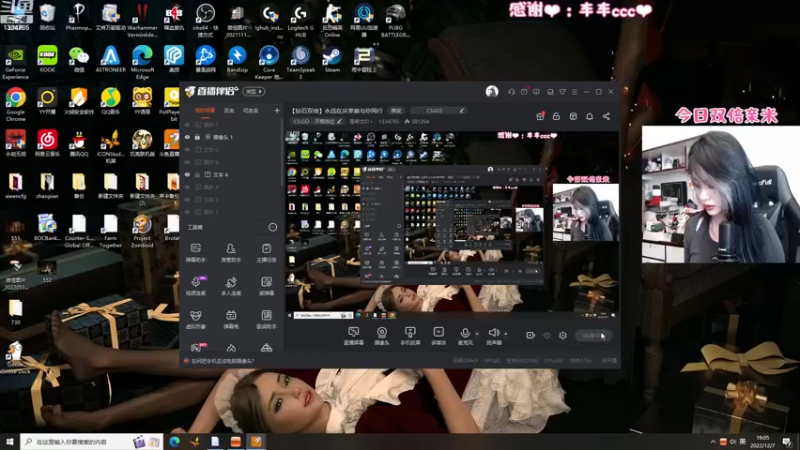Click the 麦克风 microphone icon
This screenshot has height=450, width=800.
coord(465,333)
